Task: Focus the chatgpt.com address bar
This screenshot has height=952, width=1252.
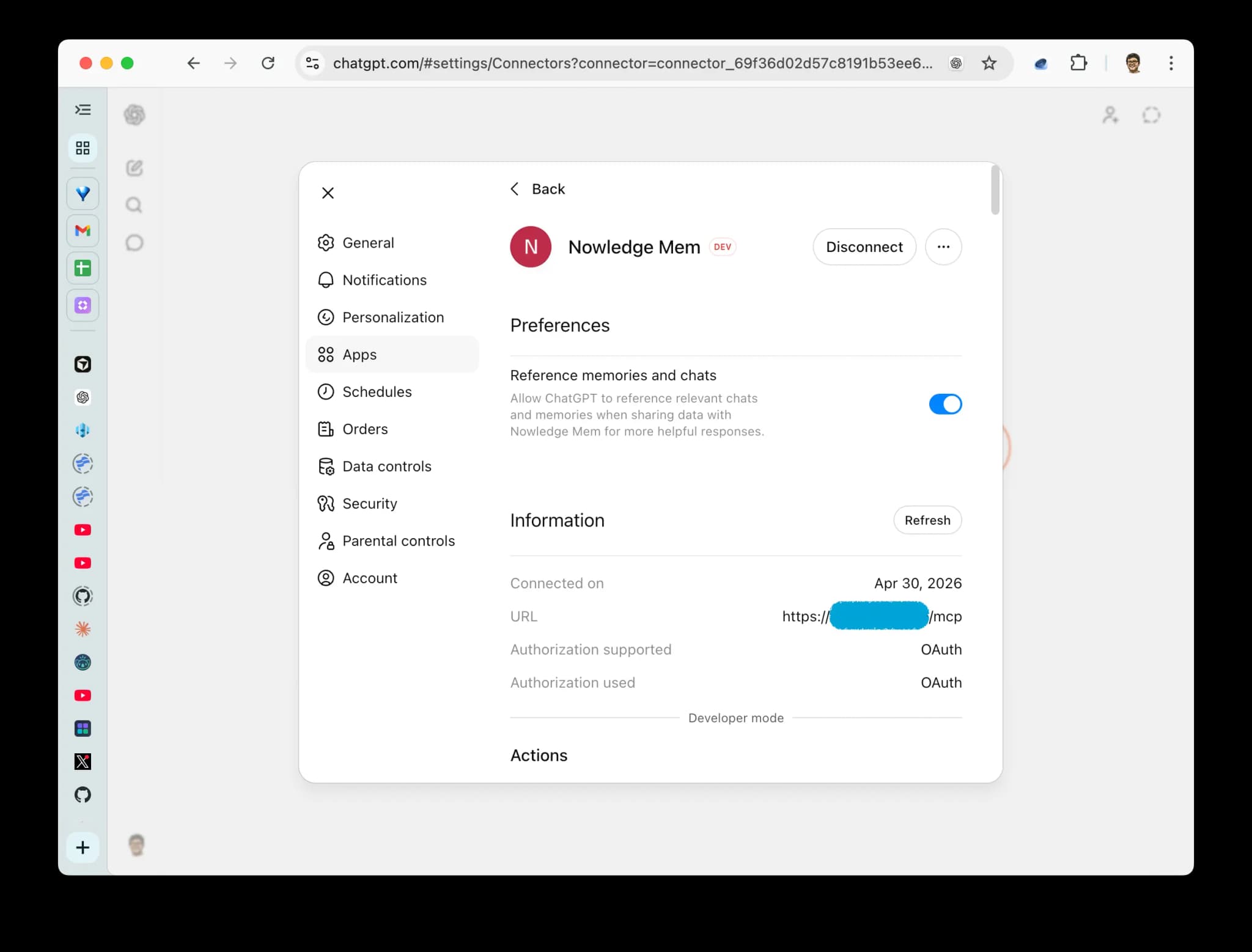Action: (633, 63)
